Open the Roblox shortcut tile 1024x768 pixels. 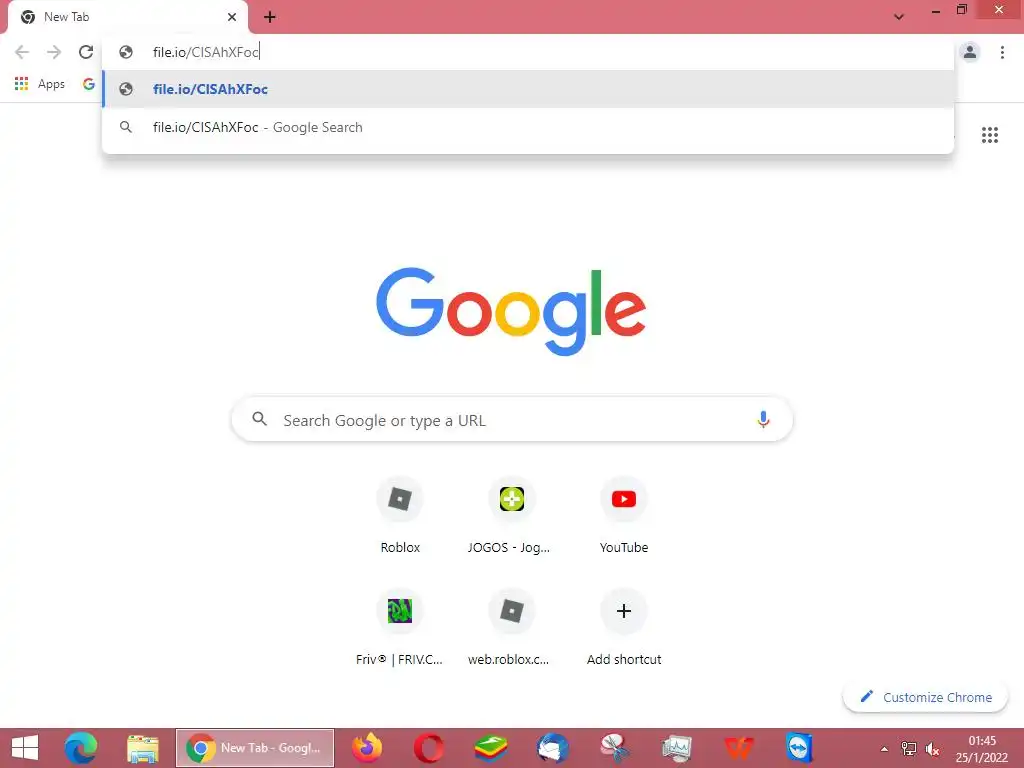400,516
